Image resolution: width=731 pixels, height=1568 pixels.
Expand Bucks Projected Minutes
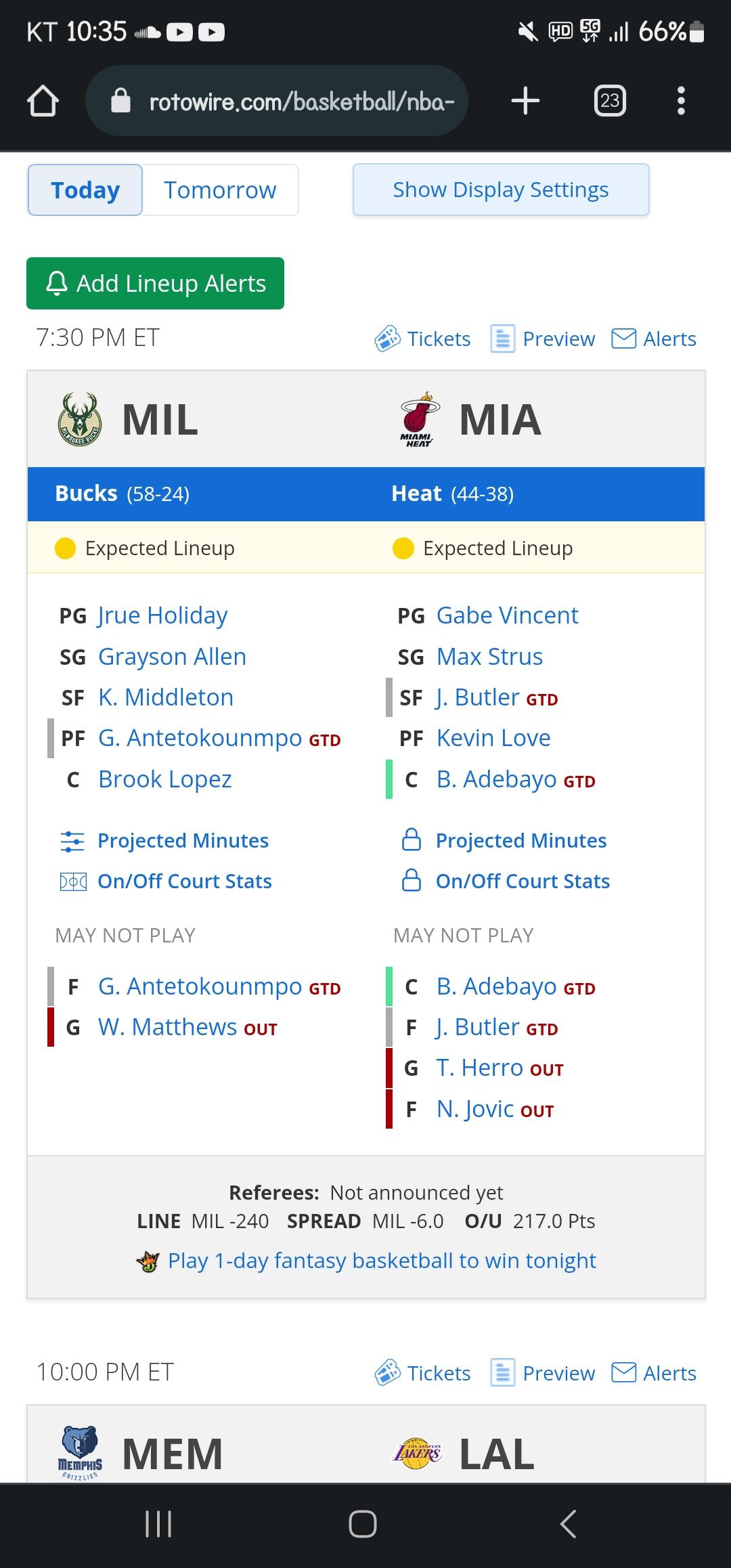coord(183,841)
